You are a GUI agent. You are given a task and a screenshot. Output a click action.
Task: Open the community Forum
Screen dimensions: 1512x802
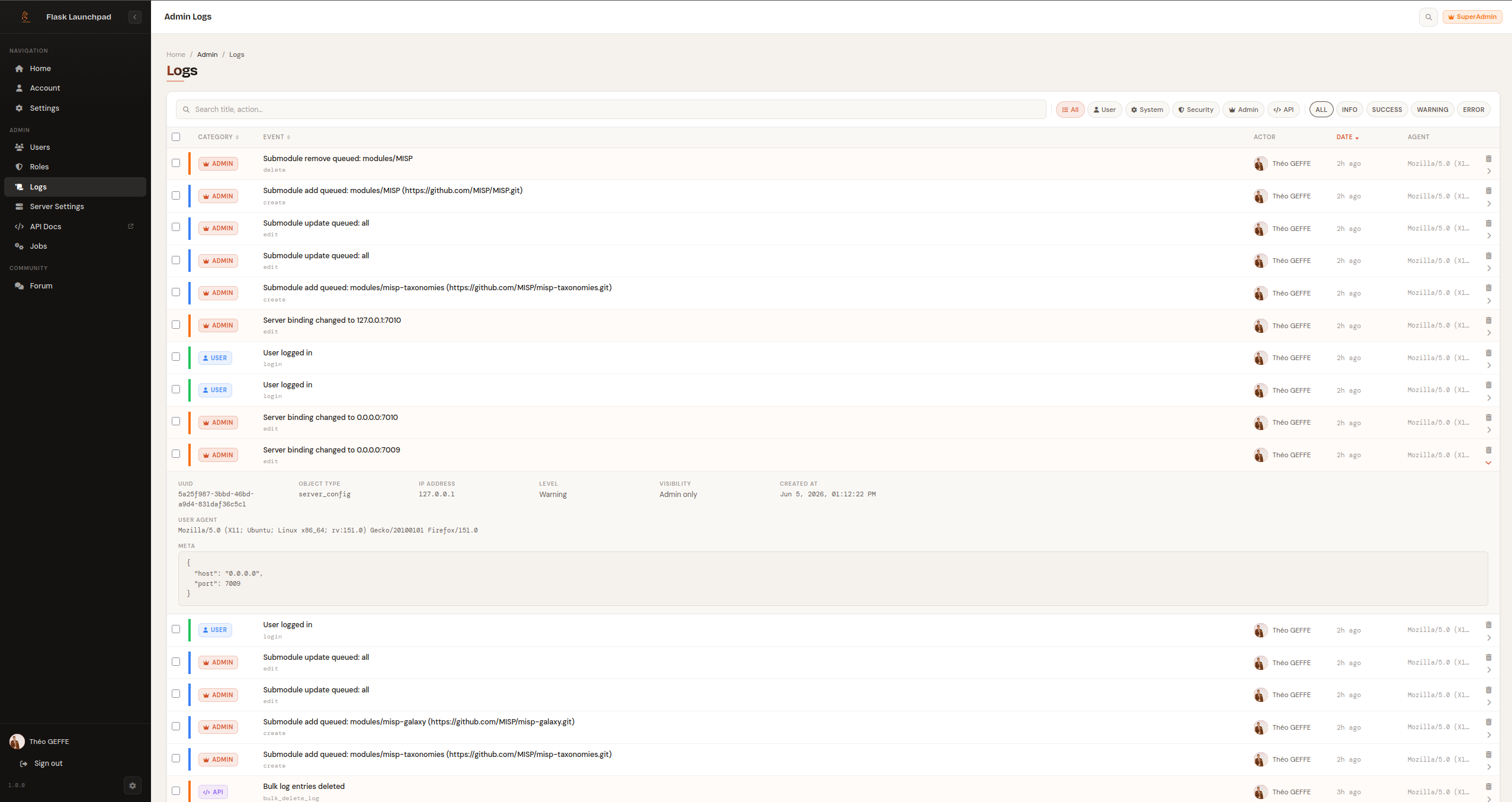(75, 286)
